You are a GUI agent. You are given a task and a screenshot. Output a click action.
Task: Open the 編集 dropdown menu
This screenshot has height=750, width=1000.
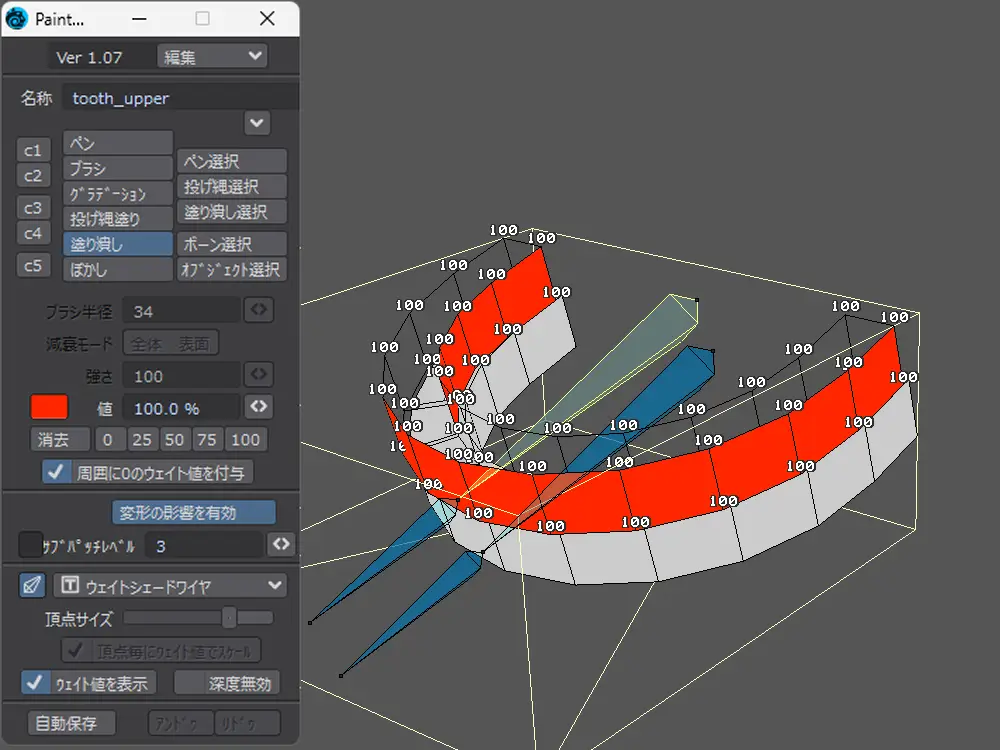coord(212,56)
